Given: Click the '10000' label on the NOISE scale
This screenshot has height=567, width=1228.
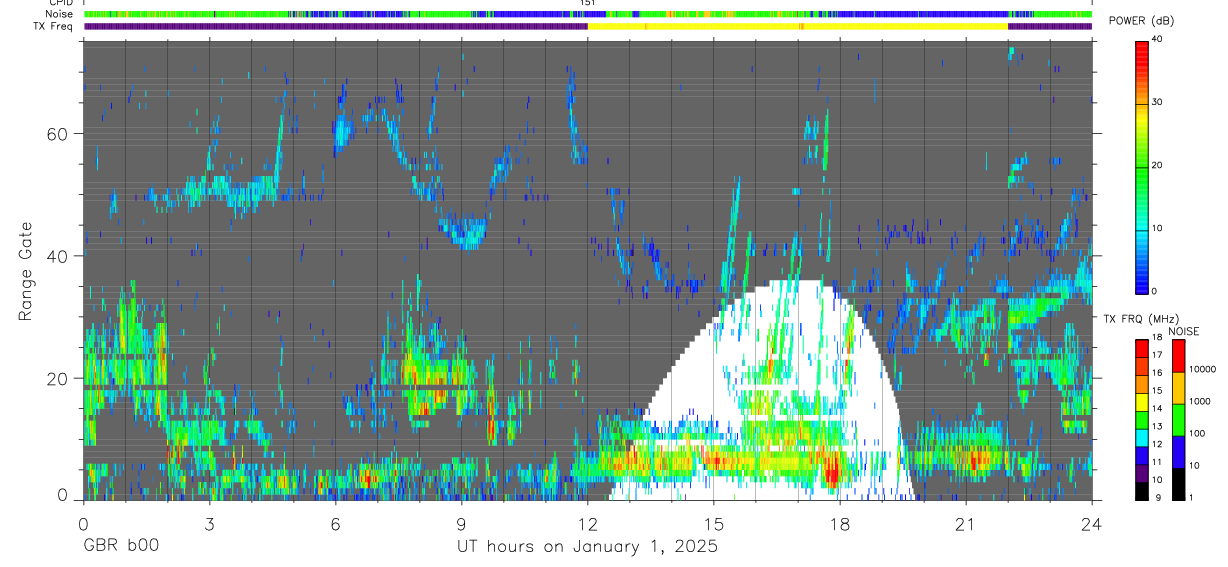Looking at the screenshot, I should (1202, 368).
